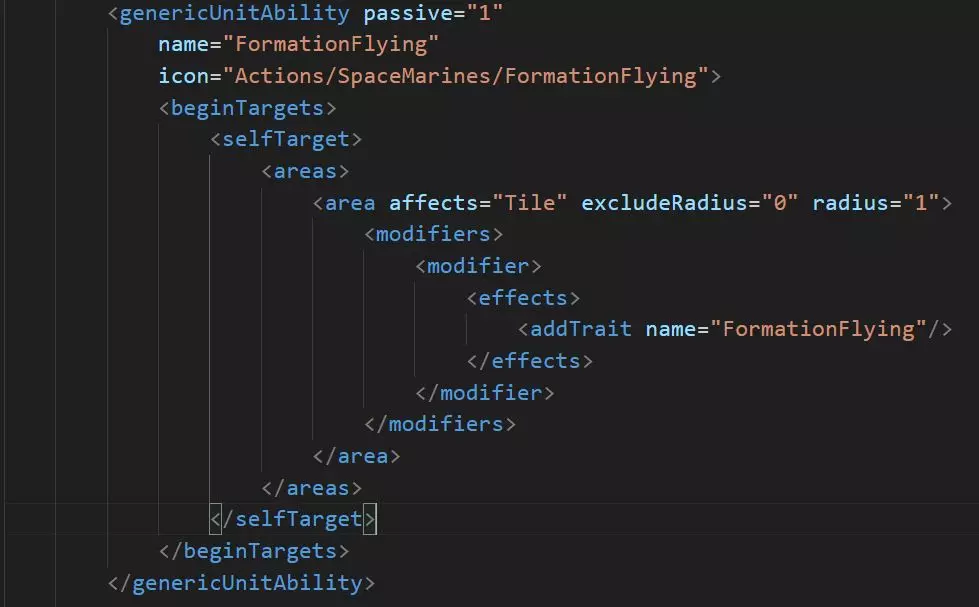Click the excludeRadius attribute value "0"
This screenshot has width=979, height=607.
(x=780, y=204)
